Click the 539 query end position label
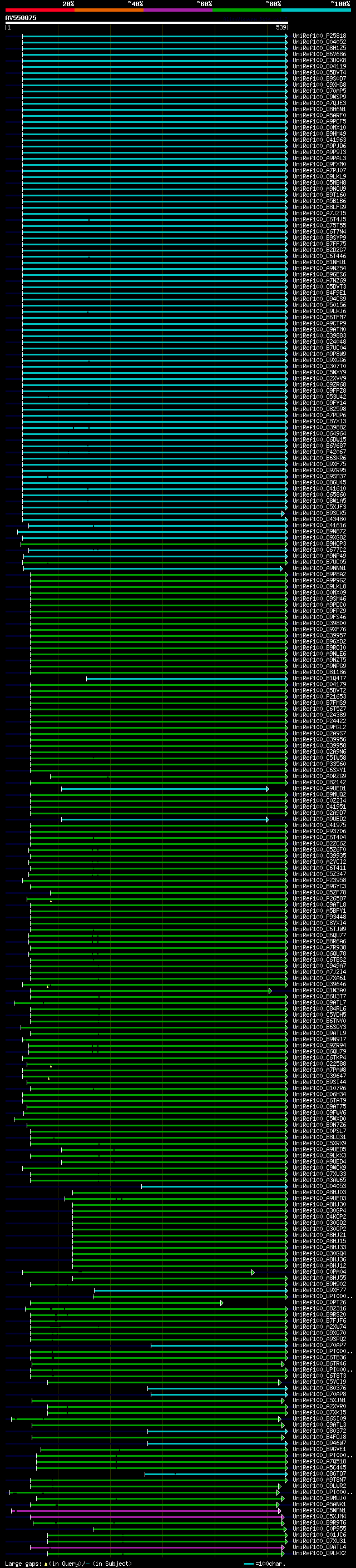This screenshot has width=356, height=1568. tap(281, 28)
